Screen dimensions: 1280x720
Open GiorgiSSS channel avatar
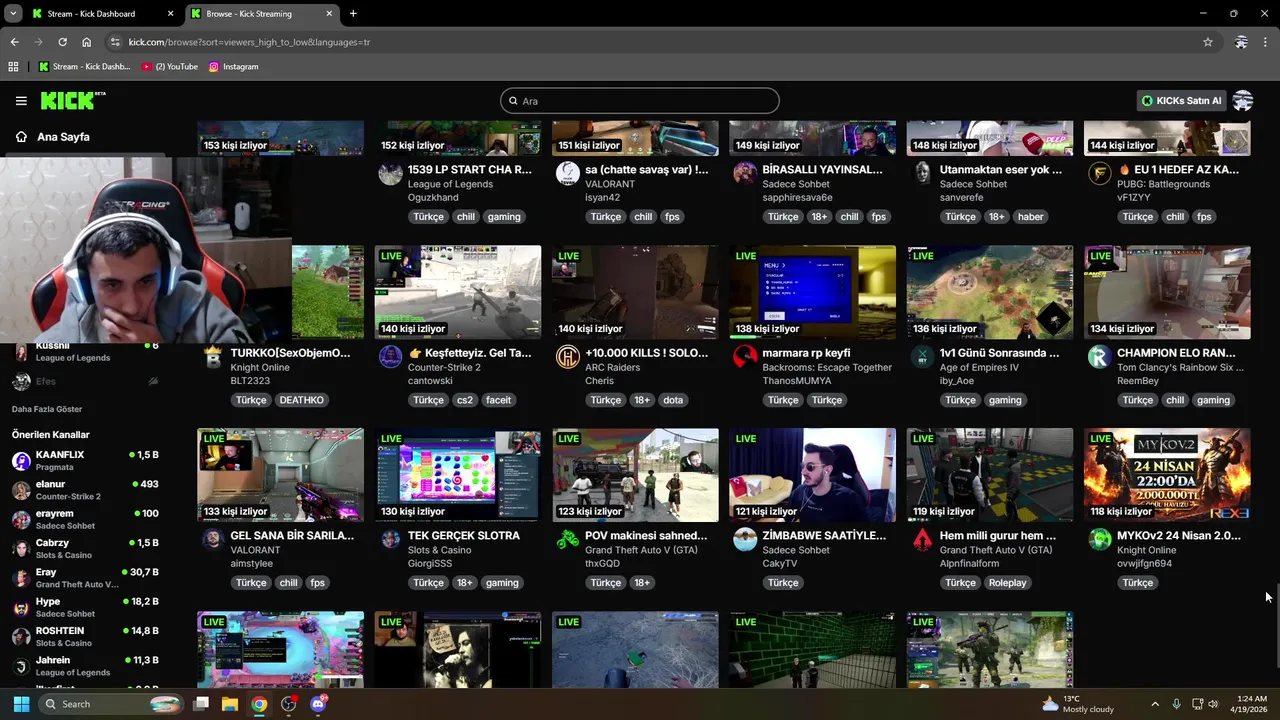click(390, 539)
